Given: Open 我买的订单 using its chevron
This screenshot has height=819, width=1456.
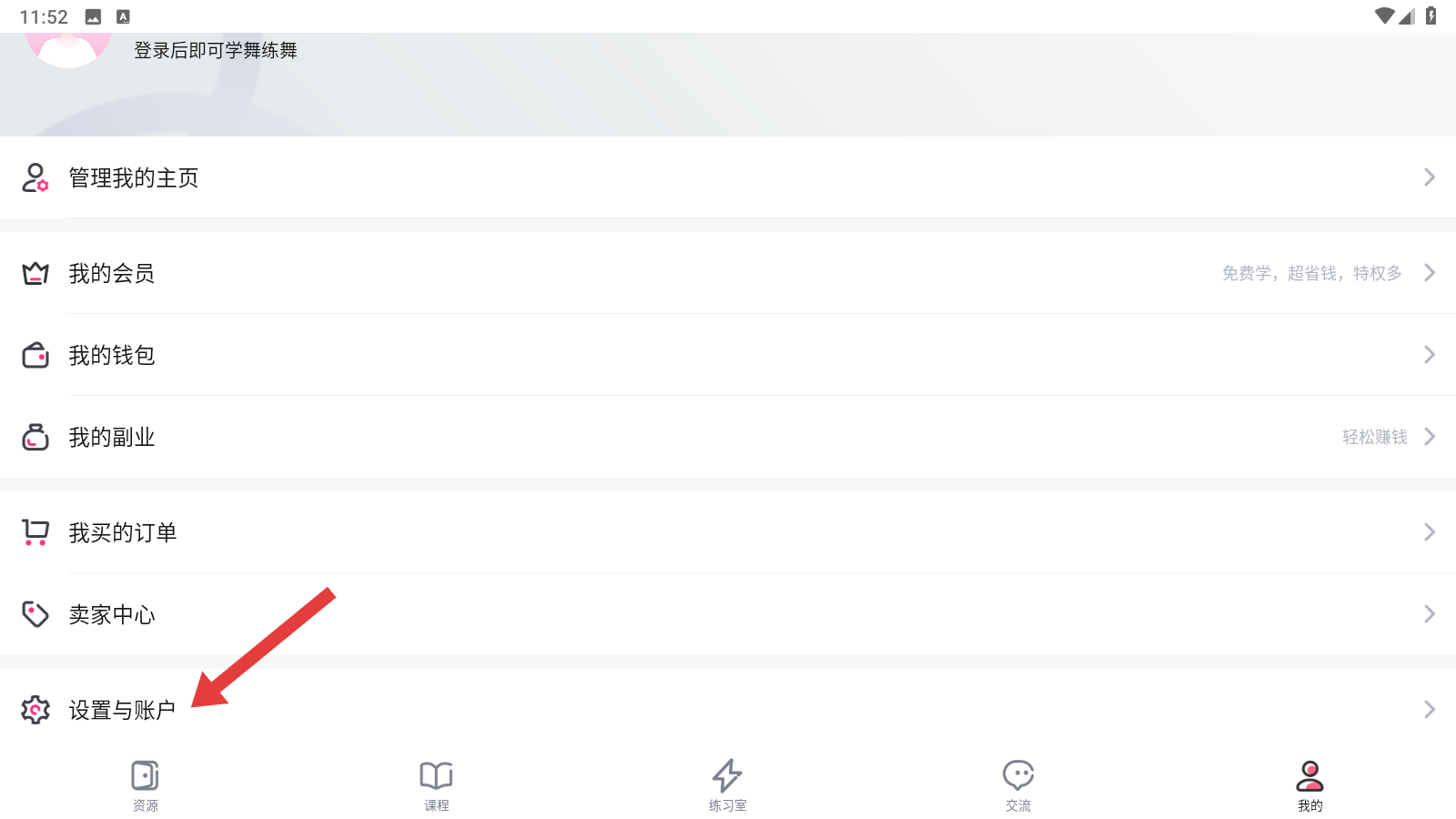Looking at the screenshot, I should (x=1429, y=532).
